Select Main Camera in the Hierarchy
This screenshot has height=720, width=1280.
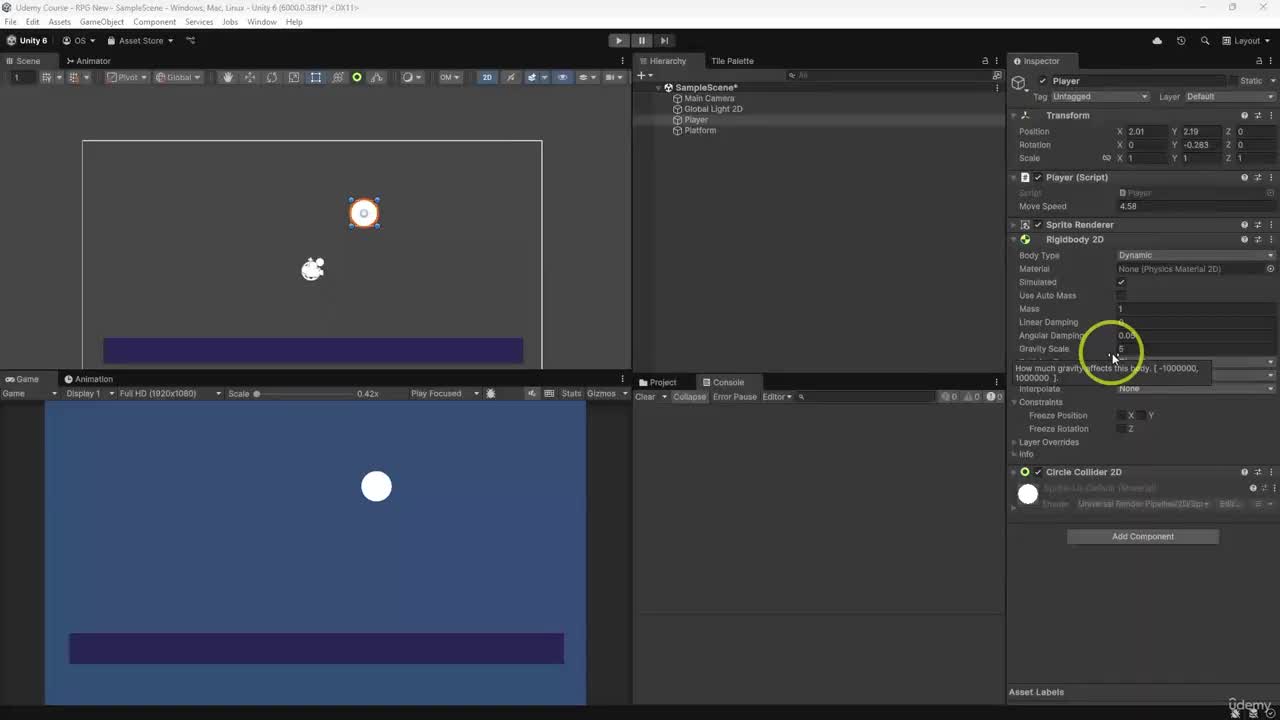pyautogui.click(x=709, y=98)
